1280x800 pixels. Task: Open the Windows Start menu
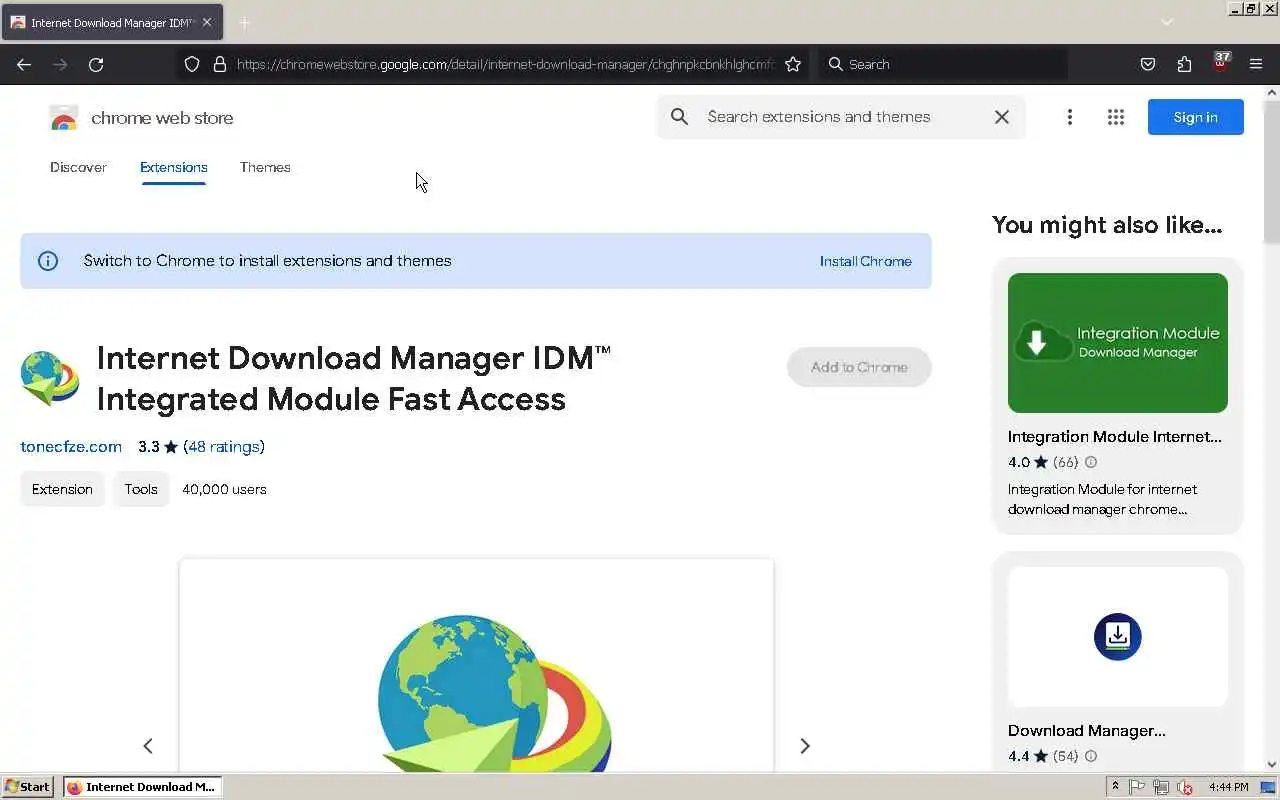point(28,787)
